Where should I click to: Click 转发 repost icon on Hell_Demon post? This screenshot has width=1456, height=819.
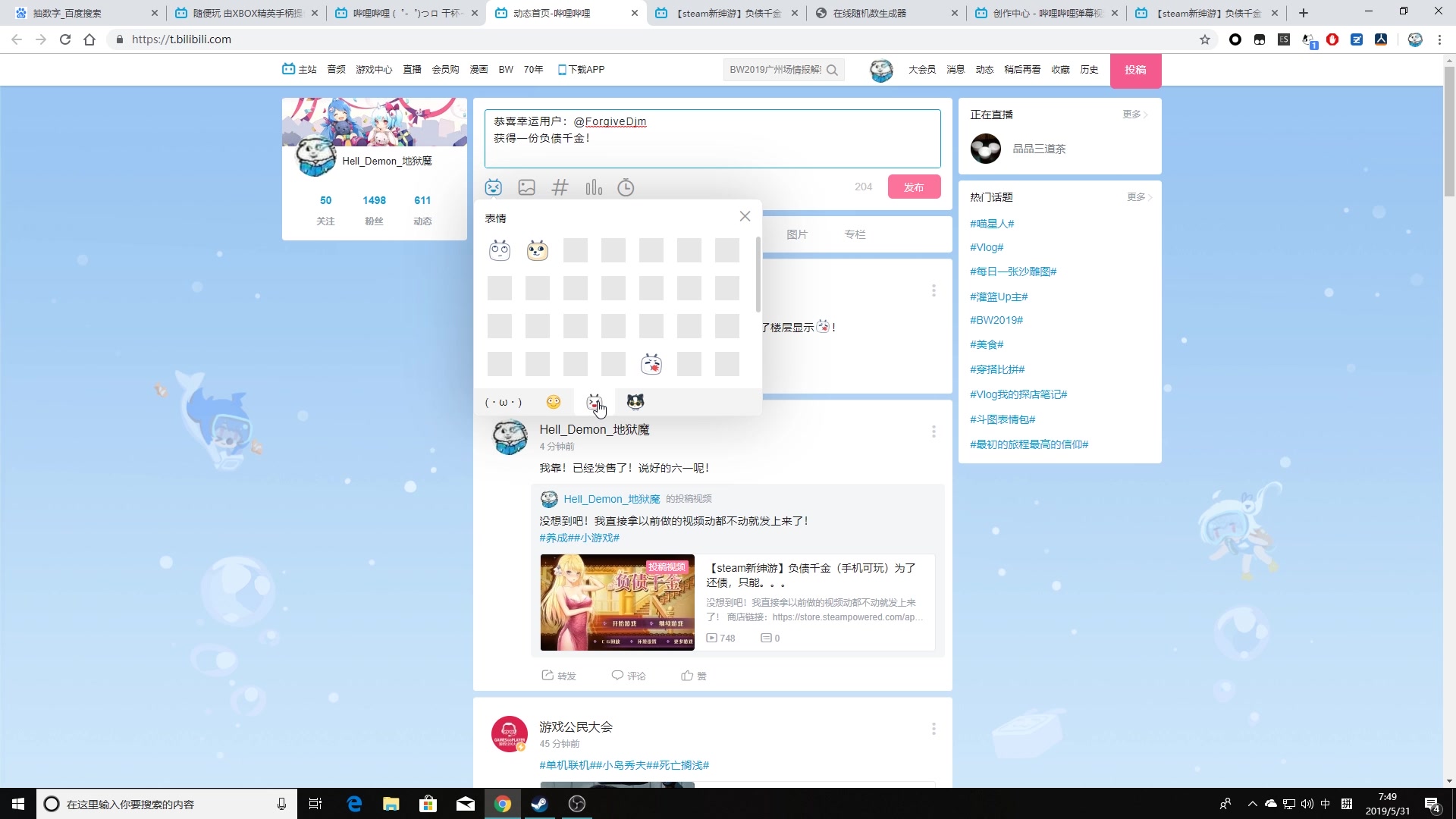click(559, 676)
